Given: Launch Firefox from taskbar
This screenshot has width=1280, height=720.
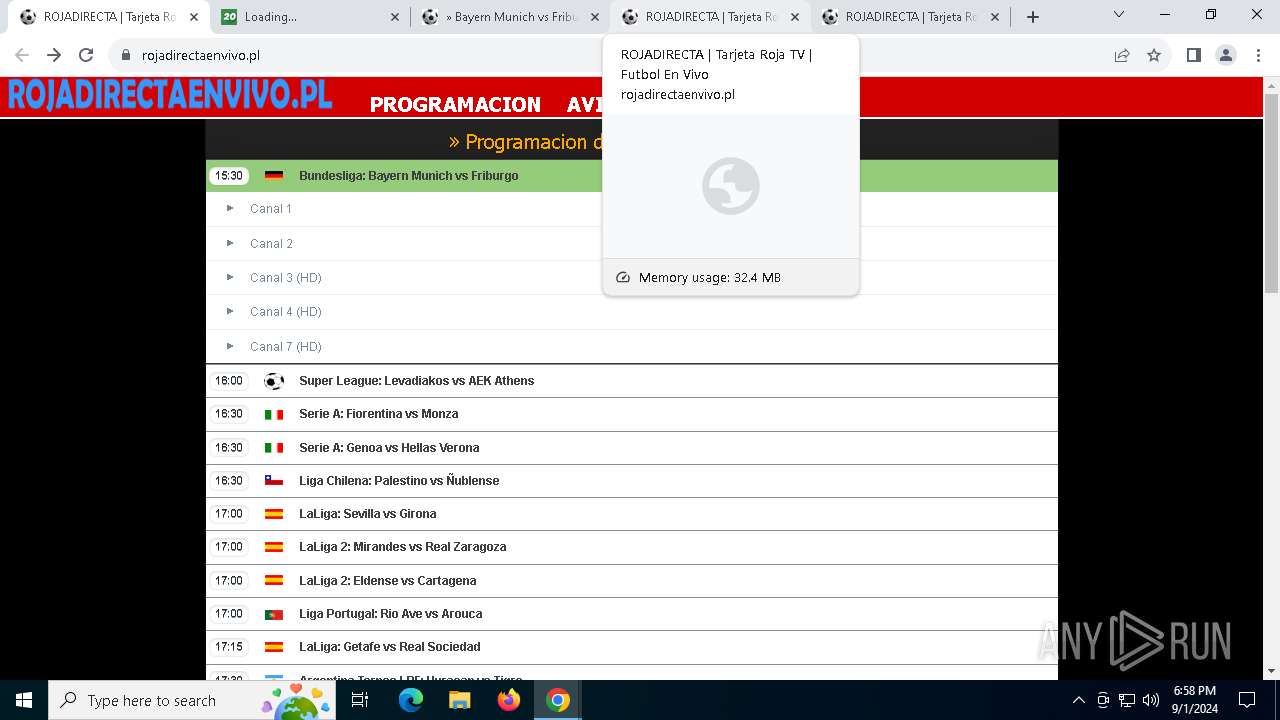Looking at the screenshot, I should [x=509, y=700].
